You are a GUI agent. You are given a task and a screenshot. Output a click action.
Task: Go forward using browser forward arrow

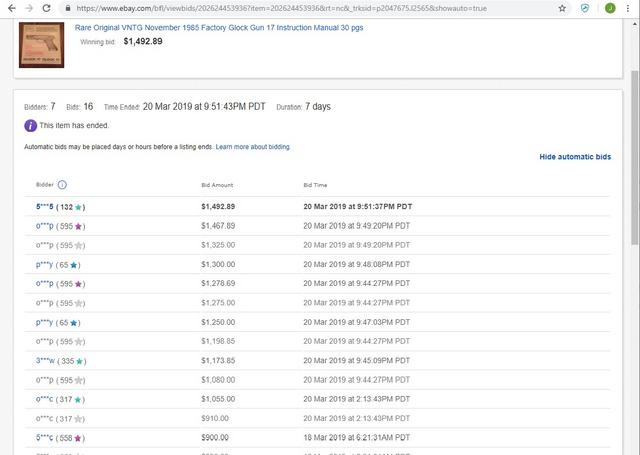[x=29, y=8]
